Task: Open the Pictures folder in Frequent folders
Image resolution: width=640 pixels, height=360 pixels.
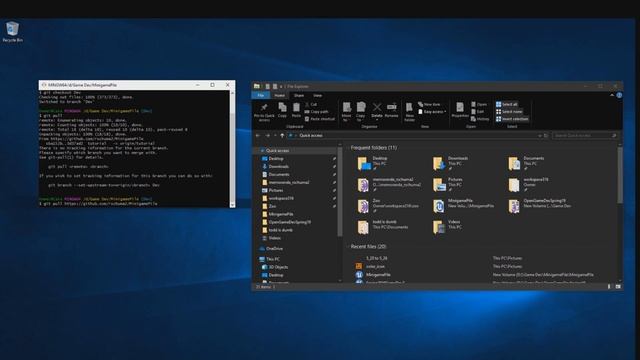Action: tap(448, 184)
